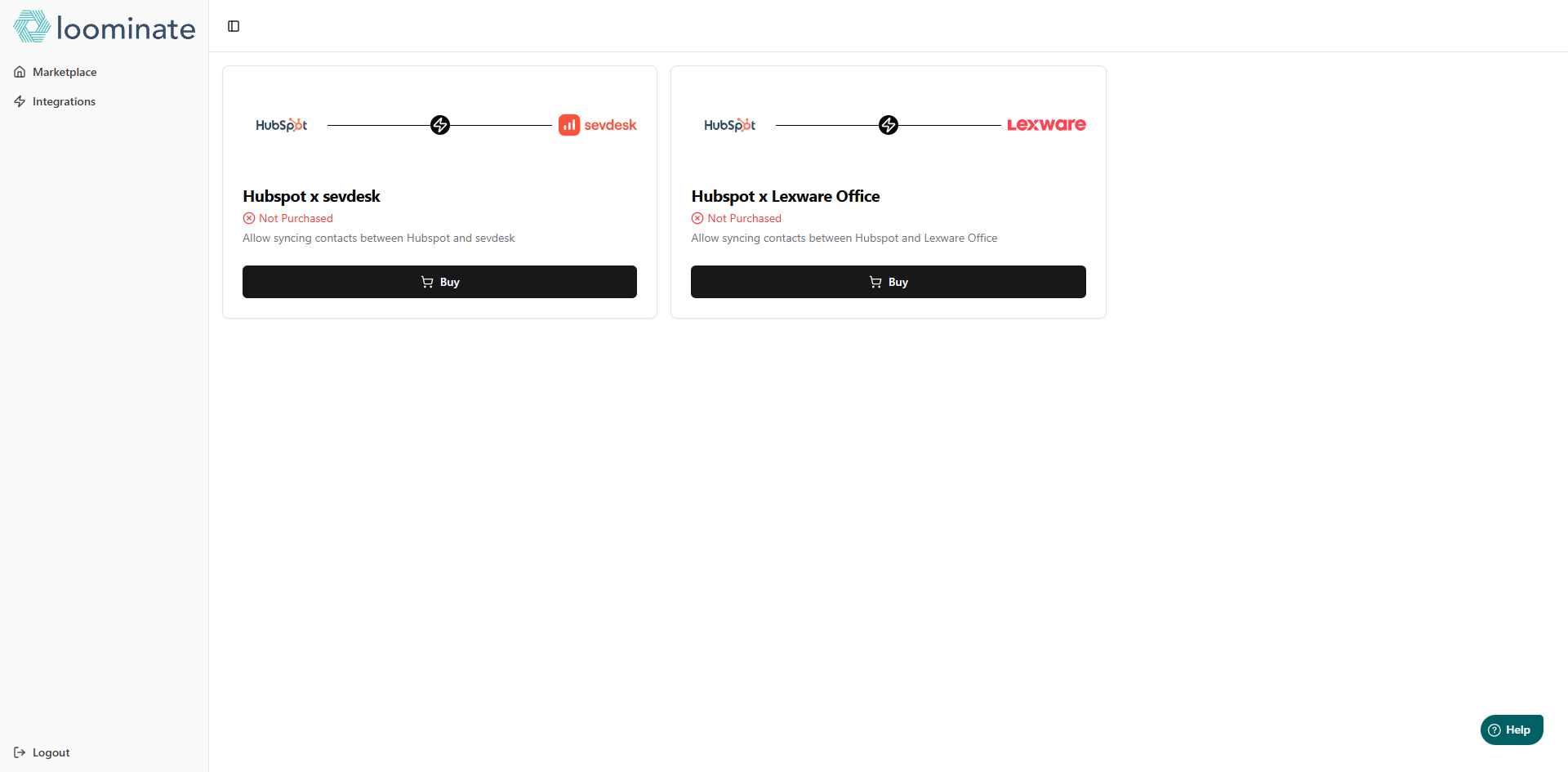1568x772 pixels.
Task: Select the Hubspot x Lexware Office title
Action: point(786,196)
